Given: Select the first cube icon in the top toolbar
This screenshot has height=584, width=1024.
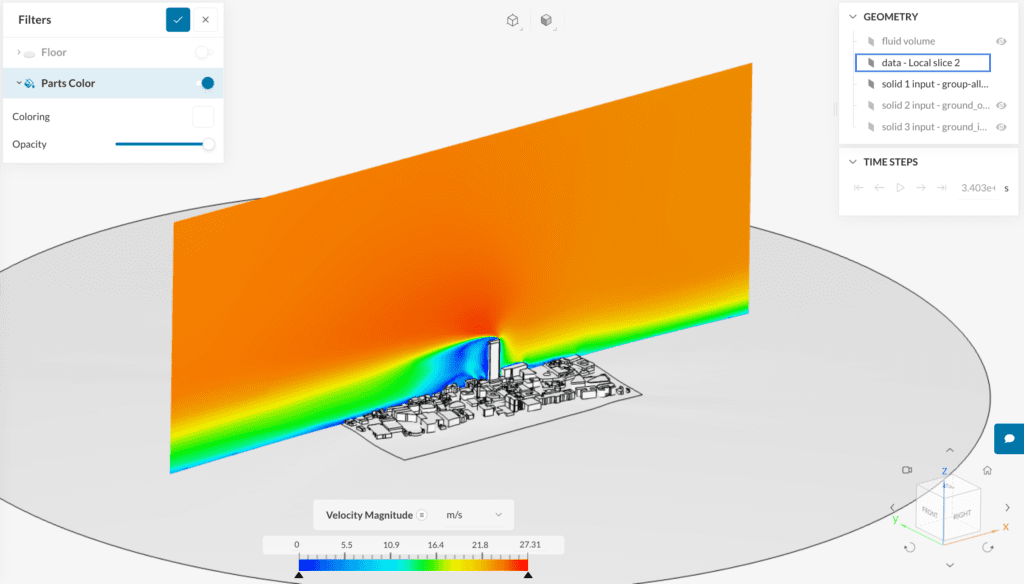Looking at the screenshot, I should coord(512,20).
